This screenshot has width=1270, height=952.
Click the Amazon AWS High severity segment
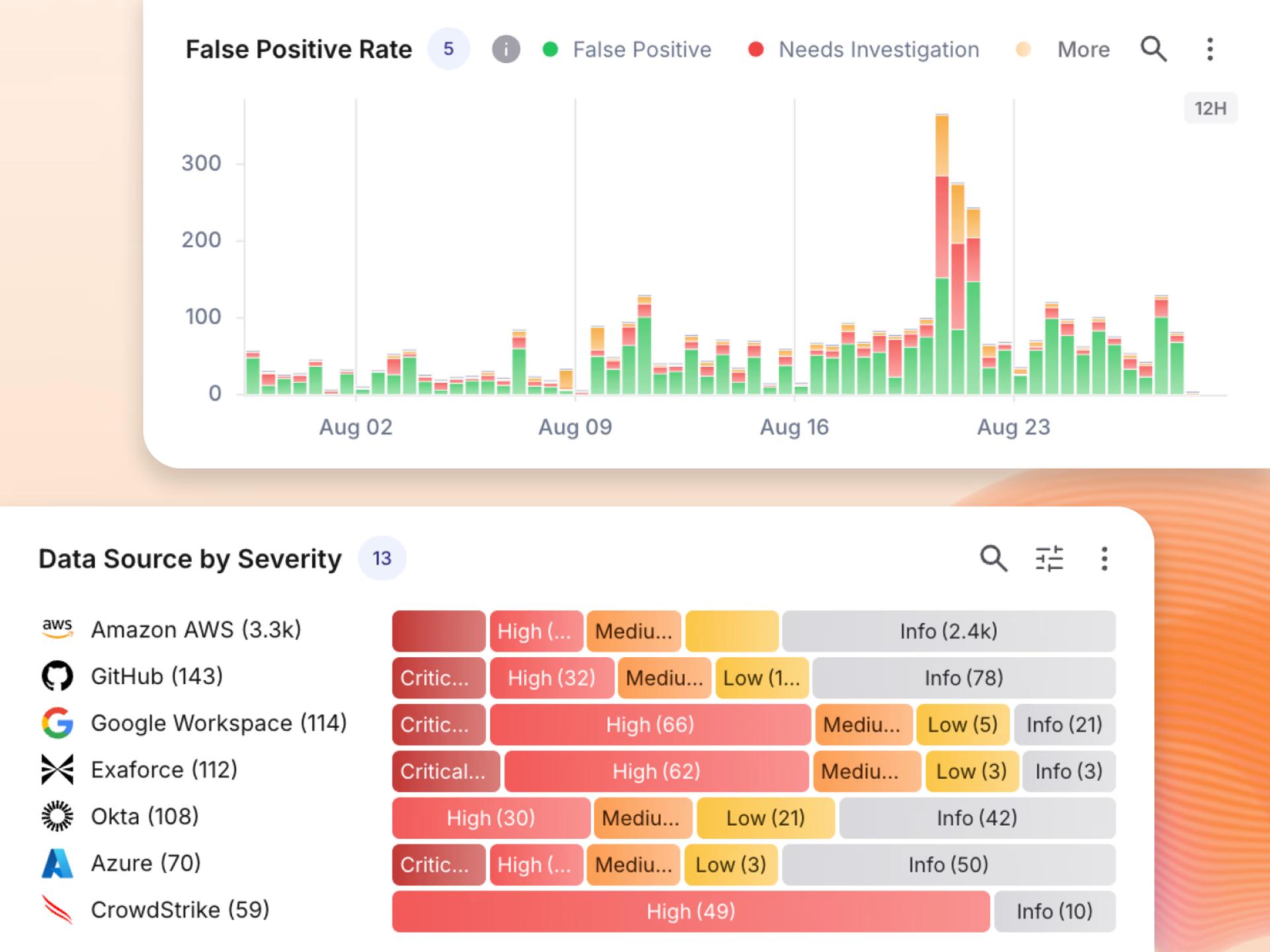click(536, 631)
